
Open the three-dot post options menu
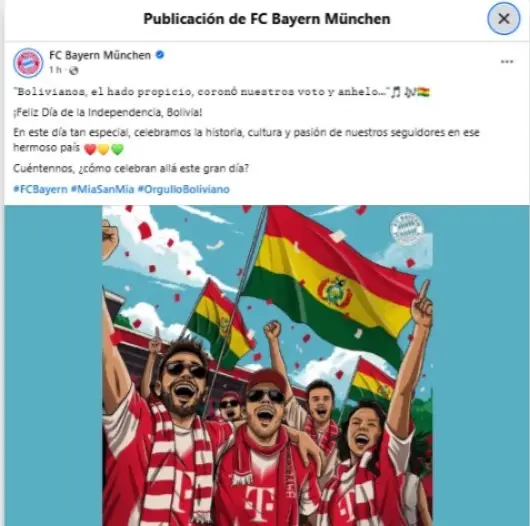(507, 62)
